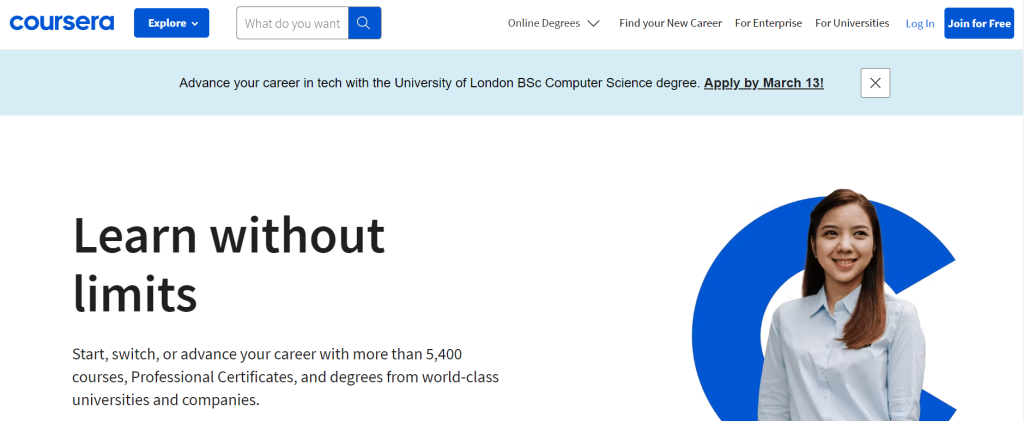Open the For Universities page
The image size is (1024, 421).
point(852,23)
